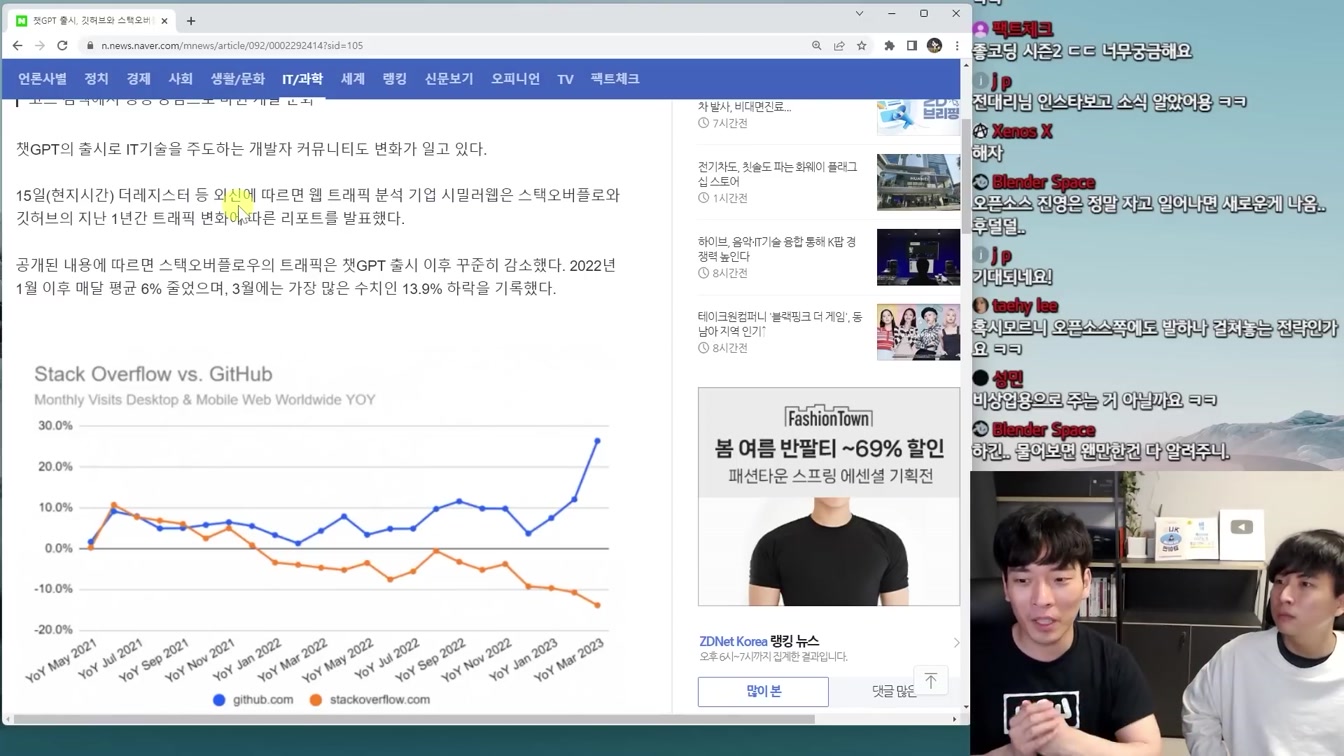The height and width of the screenshot is (756, 1344).
Task: Expand ZDNet Korea ranking with the chevron
Action: point(956,643)
